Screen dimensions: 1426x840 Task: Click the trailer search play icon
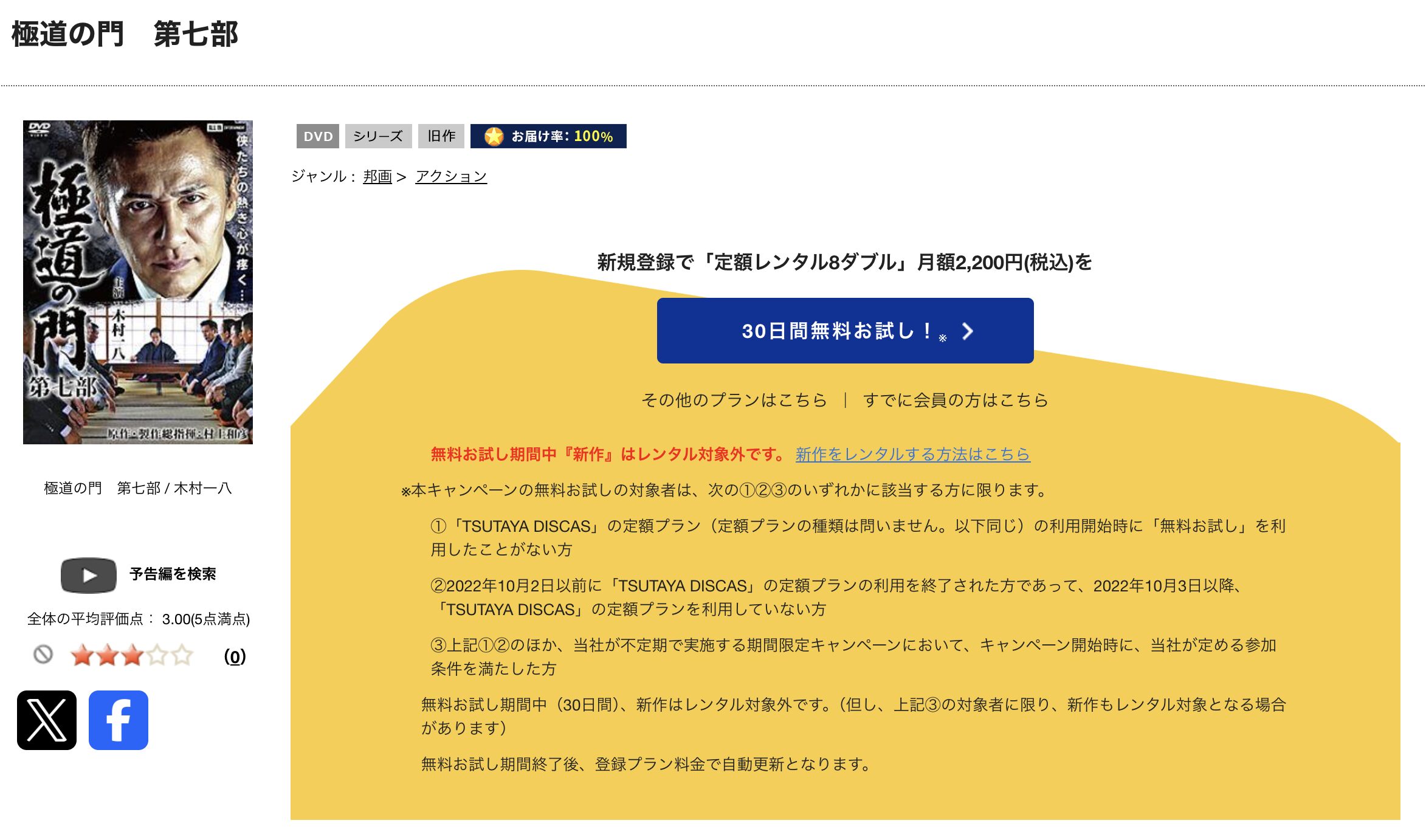[89, 575]
